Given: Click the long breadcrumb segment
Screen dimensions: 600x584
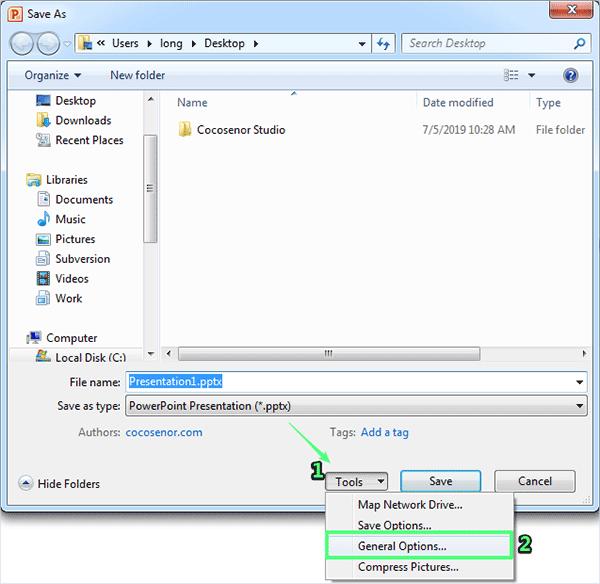Looking at the screenshot, I should coord(171,43).
